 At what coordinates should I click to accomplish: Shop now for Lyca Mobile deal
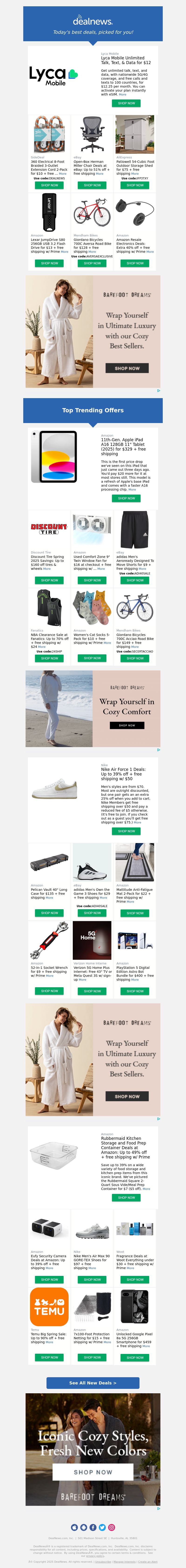pyautogui.click(x=126, y=103)
